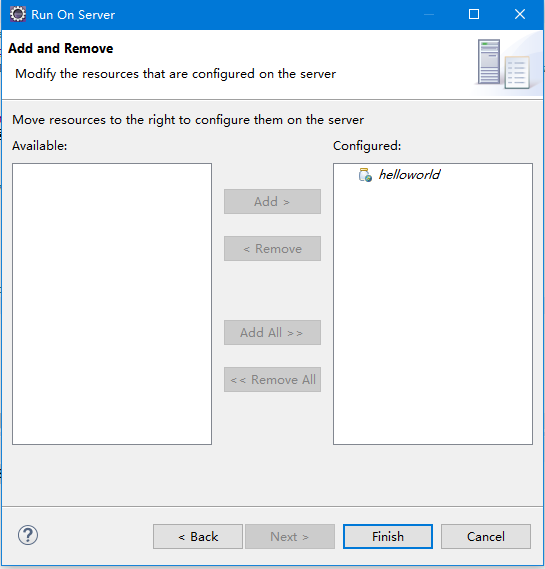Screen dimensions: 545x569
Task: Maximize the Run On Server dialog
Action: [474, 15]
